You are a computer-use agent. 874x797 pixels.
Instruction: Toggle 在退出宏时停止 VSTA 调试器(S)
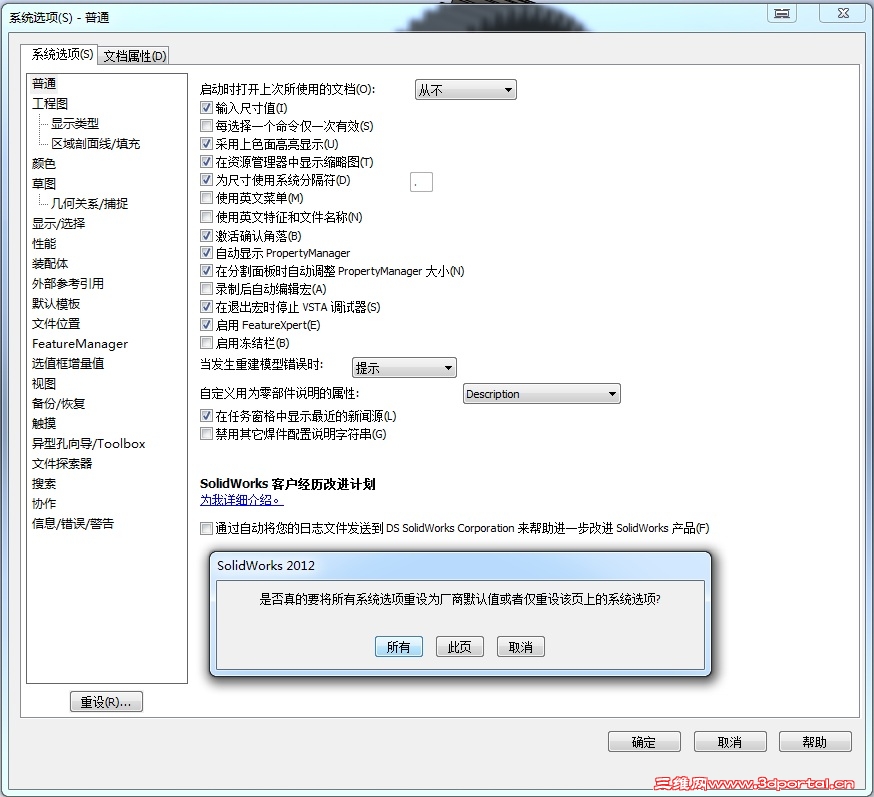tap(206, 307)
